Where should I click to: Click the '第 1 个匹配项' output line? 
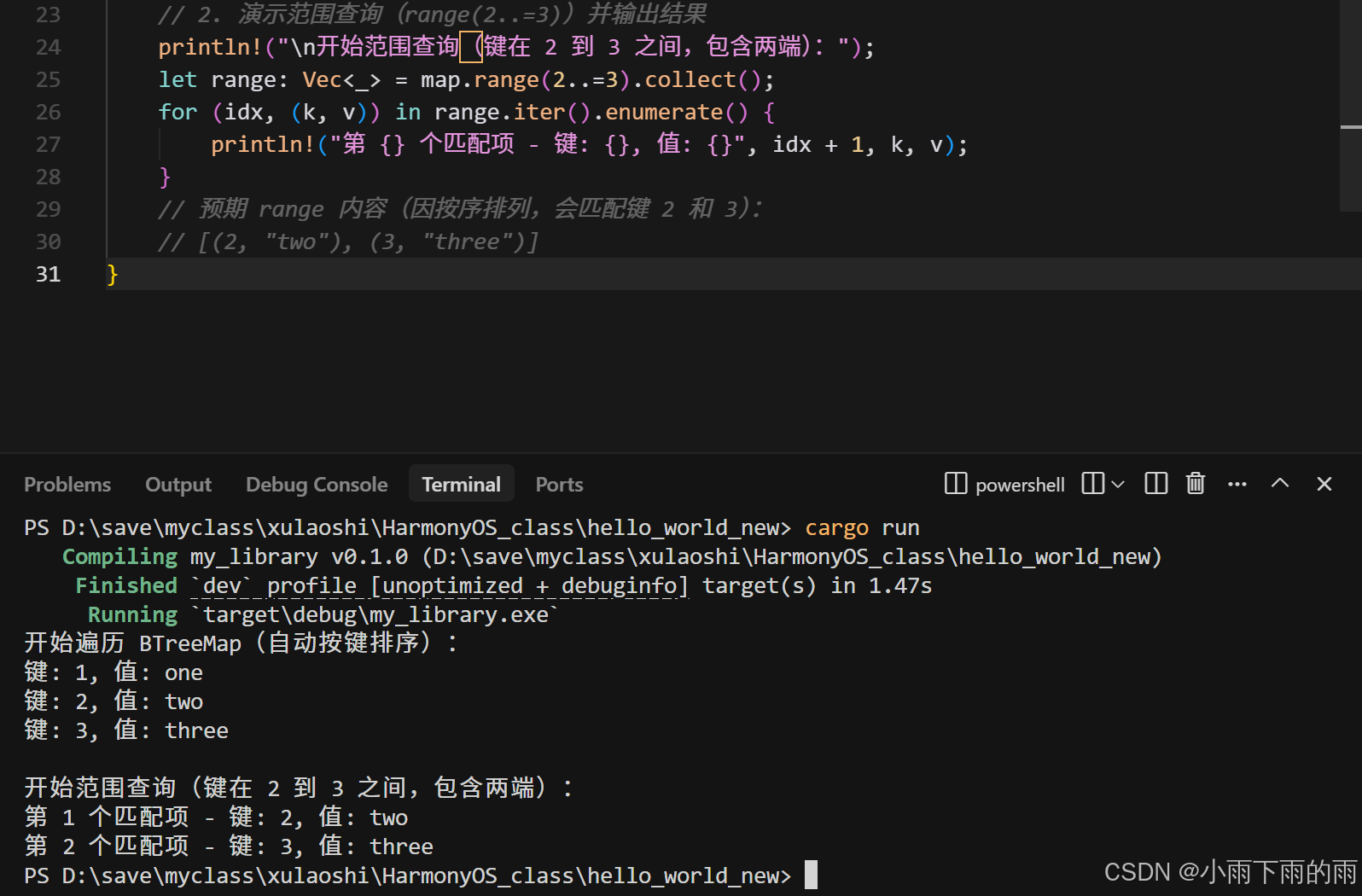pos(216,818)
